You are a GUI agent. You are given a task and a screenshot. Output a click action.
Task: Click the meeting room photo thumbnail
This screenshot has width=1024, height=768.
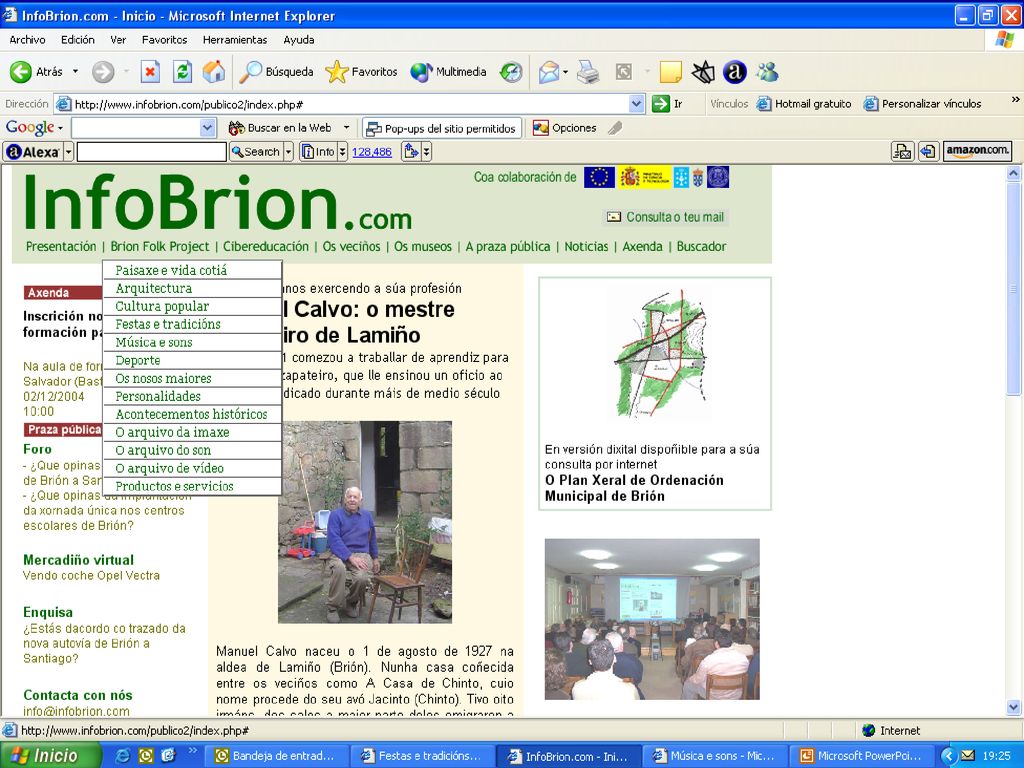coord(652,618)
